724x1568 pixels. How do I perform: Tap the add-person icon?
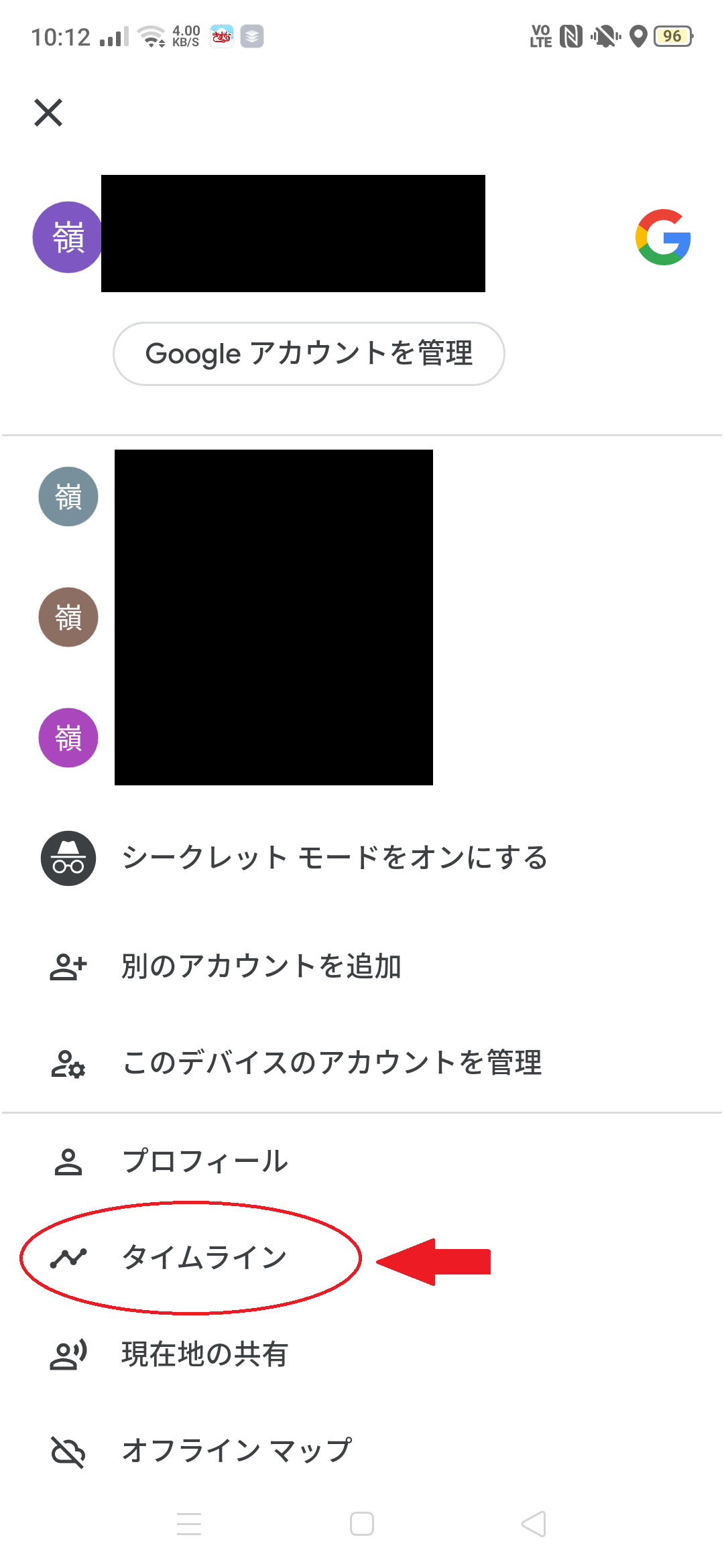point(68,966)
